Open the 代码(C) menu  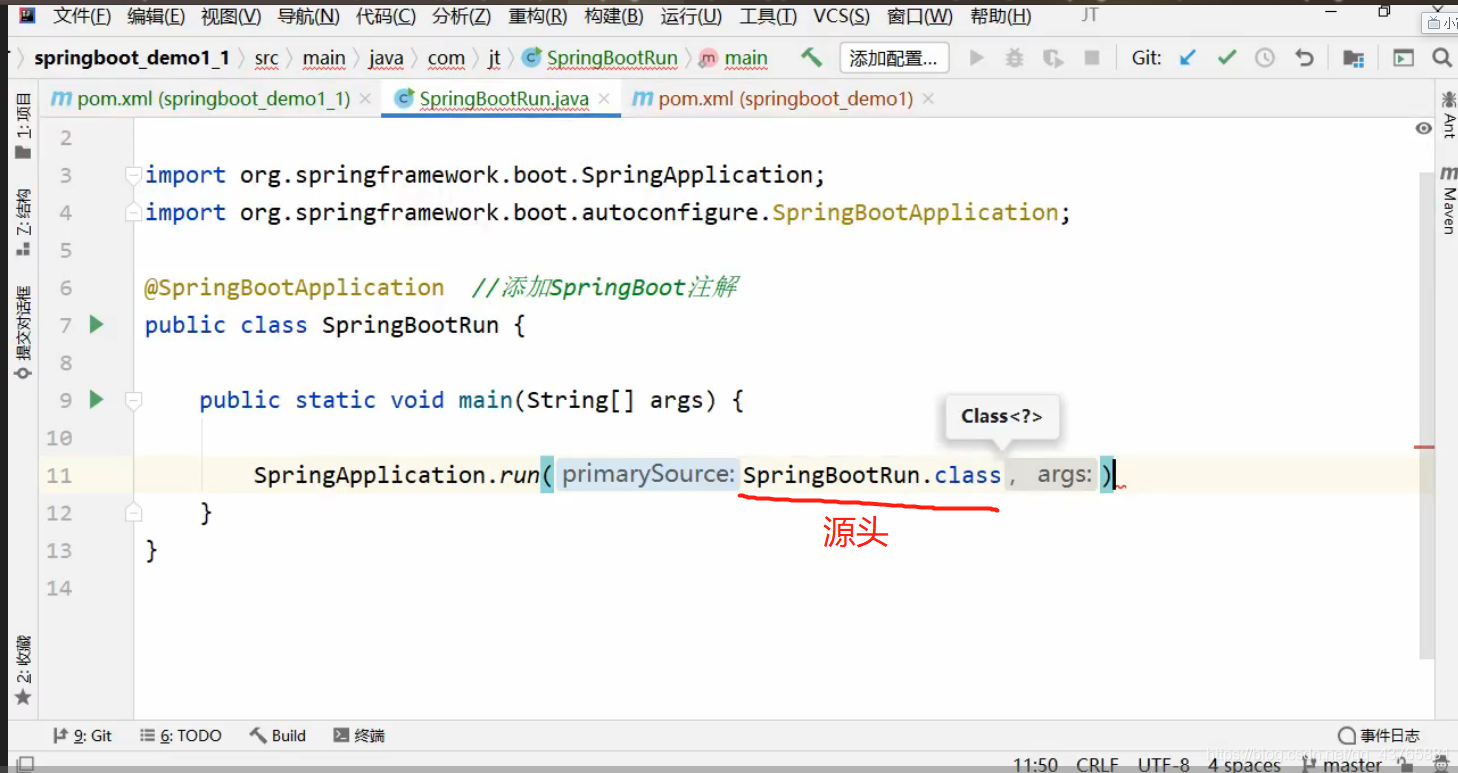(386, 16)
